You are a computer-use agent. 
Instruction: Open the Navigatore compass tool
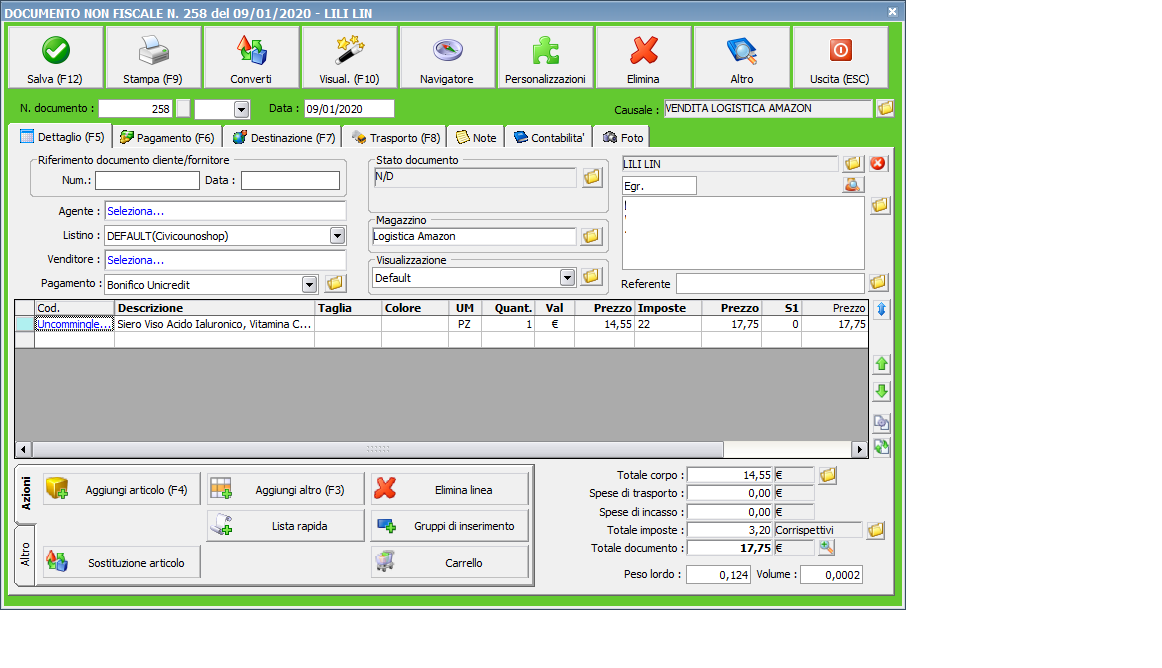point(448,58)
